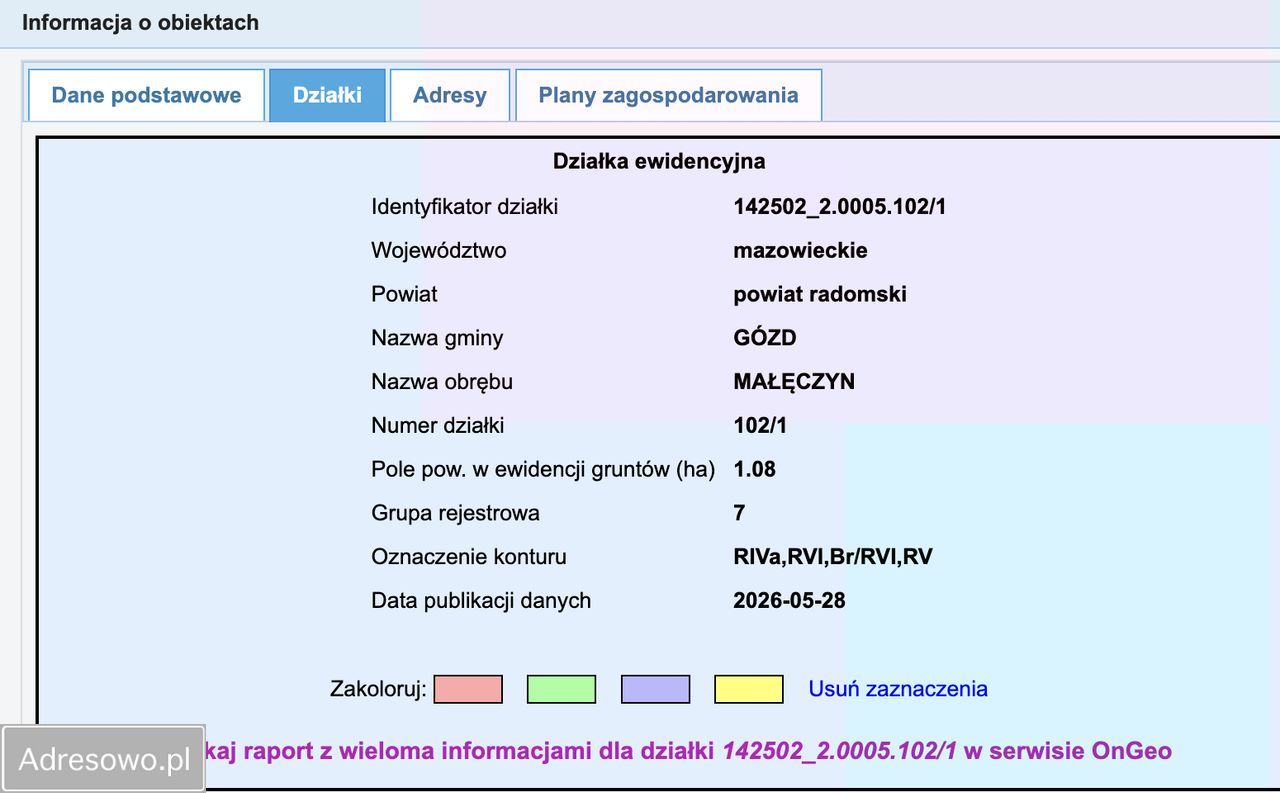Image resolution: width=1280 pixels, height=793 pixels.
Task: Pick the green Zakoloruj color swatch
Action: tap(561, 689)
